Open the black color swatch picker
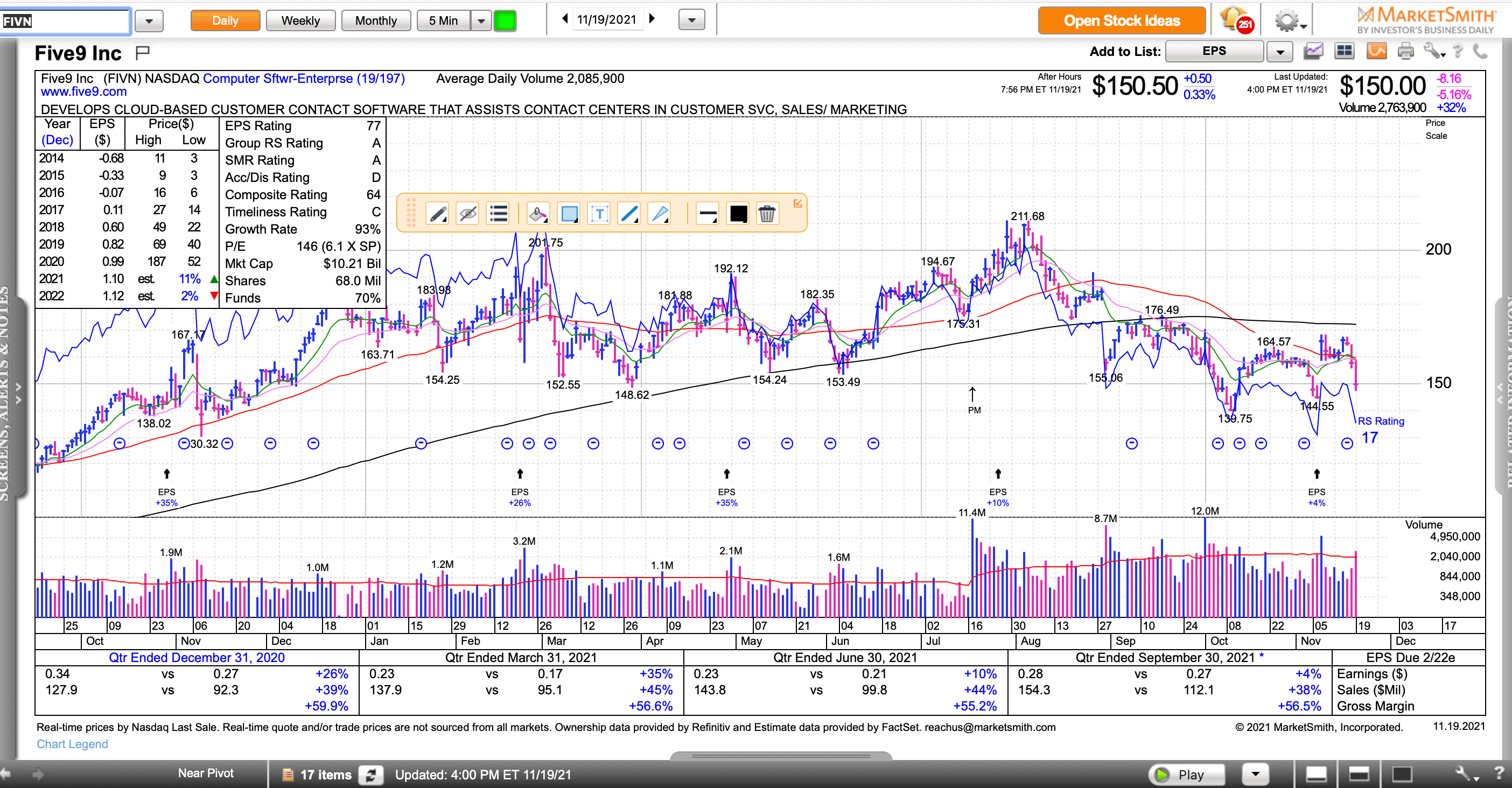 point(738,214)
